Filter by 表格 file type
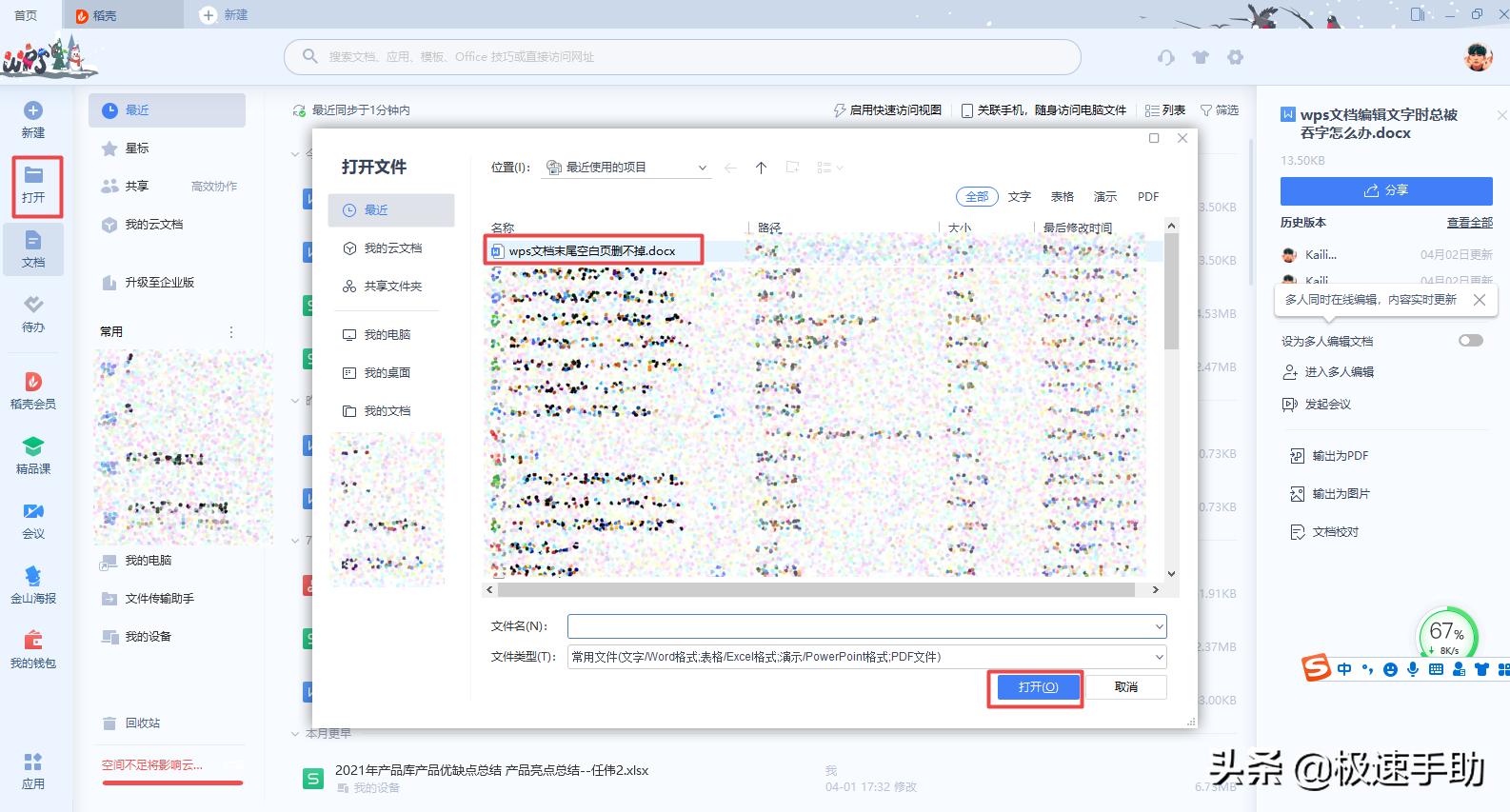This screenshot has height=812, width=1510. pos(1063,197)
